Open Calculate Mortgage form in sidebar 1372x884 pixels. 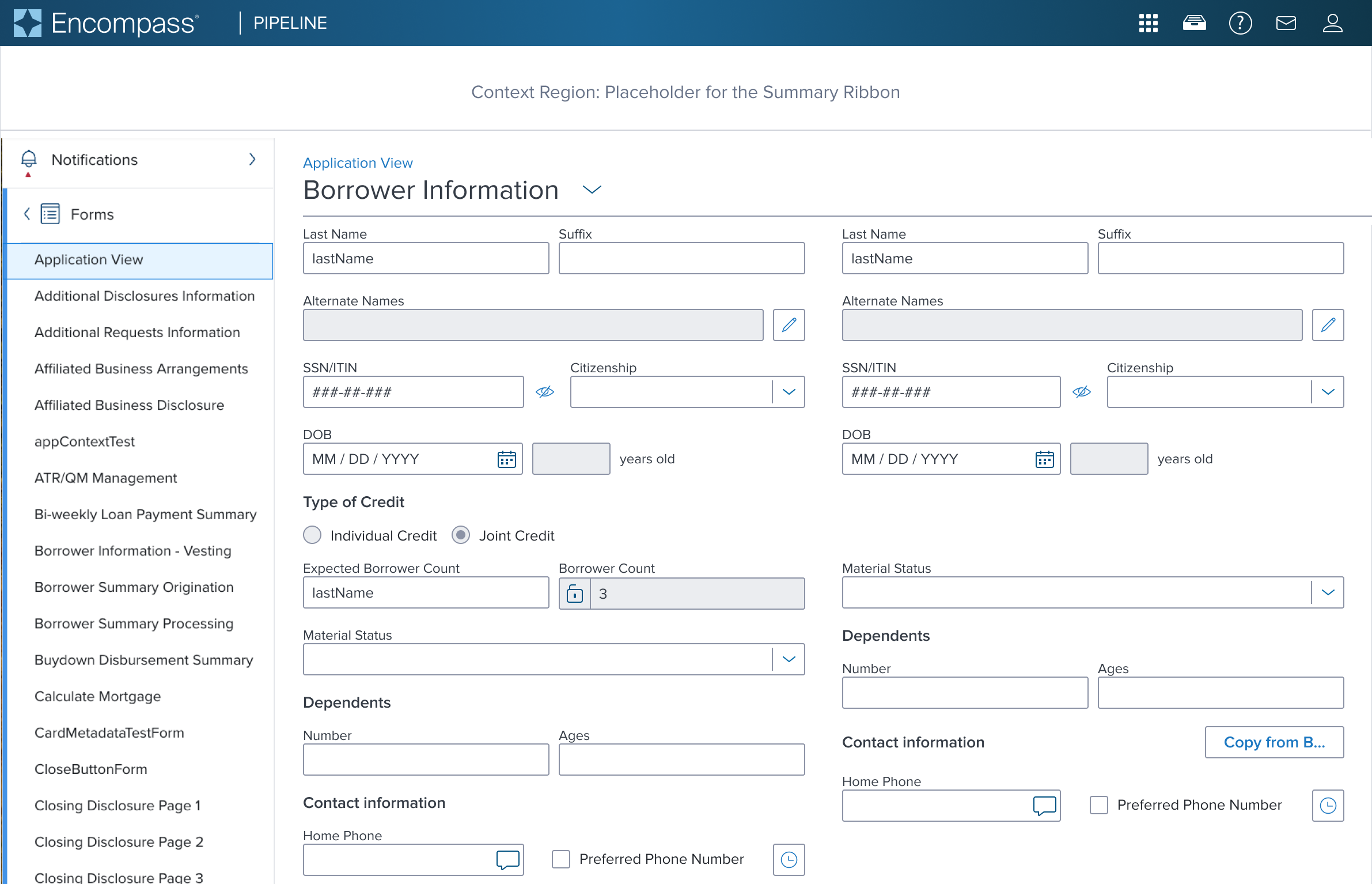(x=97, y=696)
